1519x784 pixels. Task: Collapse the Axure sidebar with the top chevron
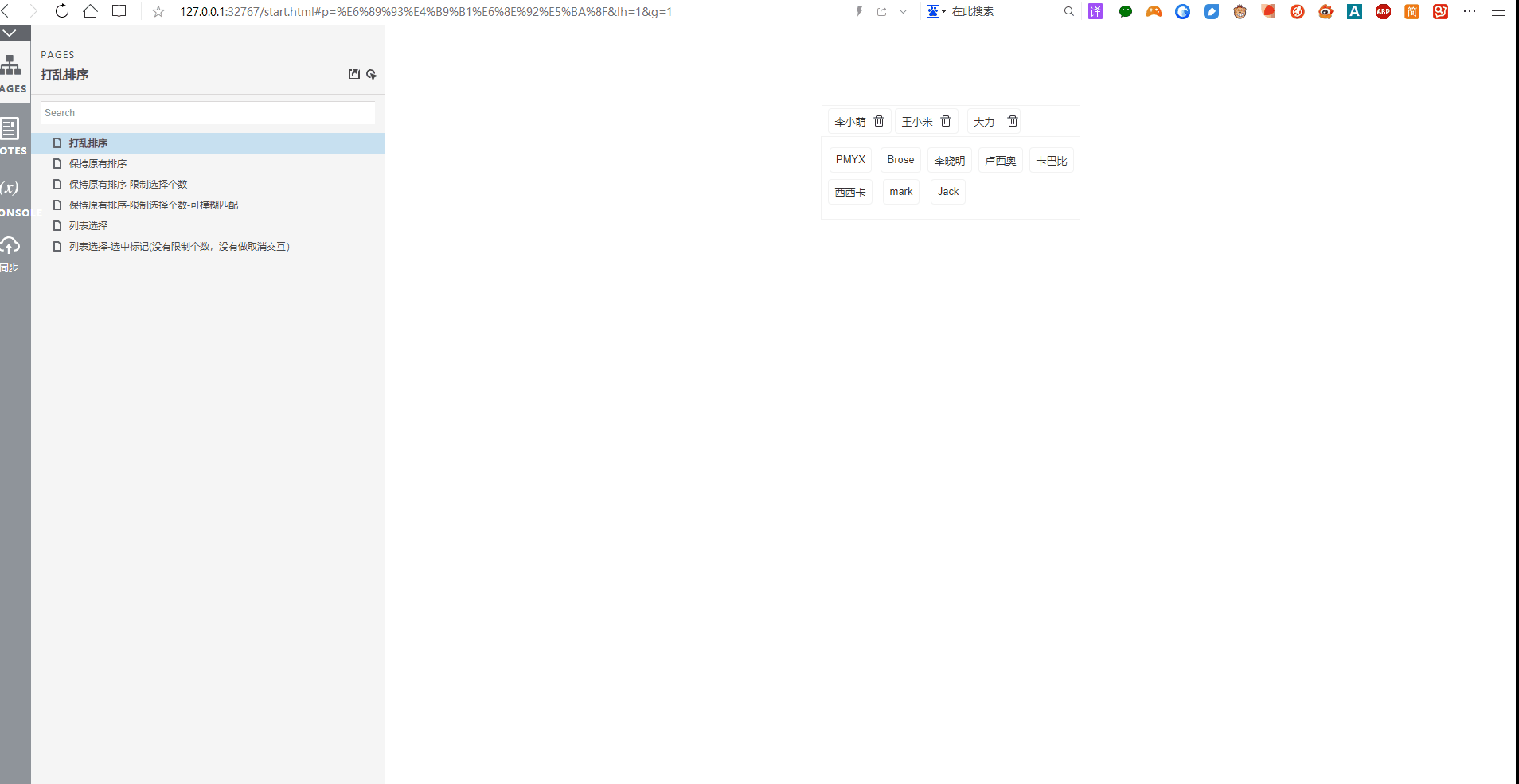click(x=10, y=33)
